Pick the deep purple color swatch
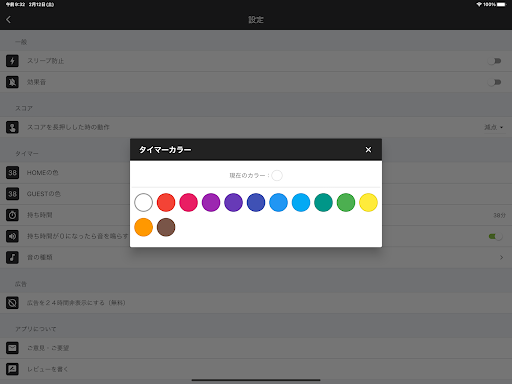Screen dimensions: 512x384 tap(233, 202)
